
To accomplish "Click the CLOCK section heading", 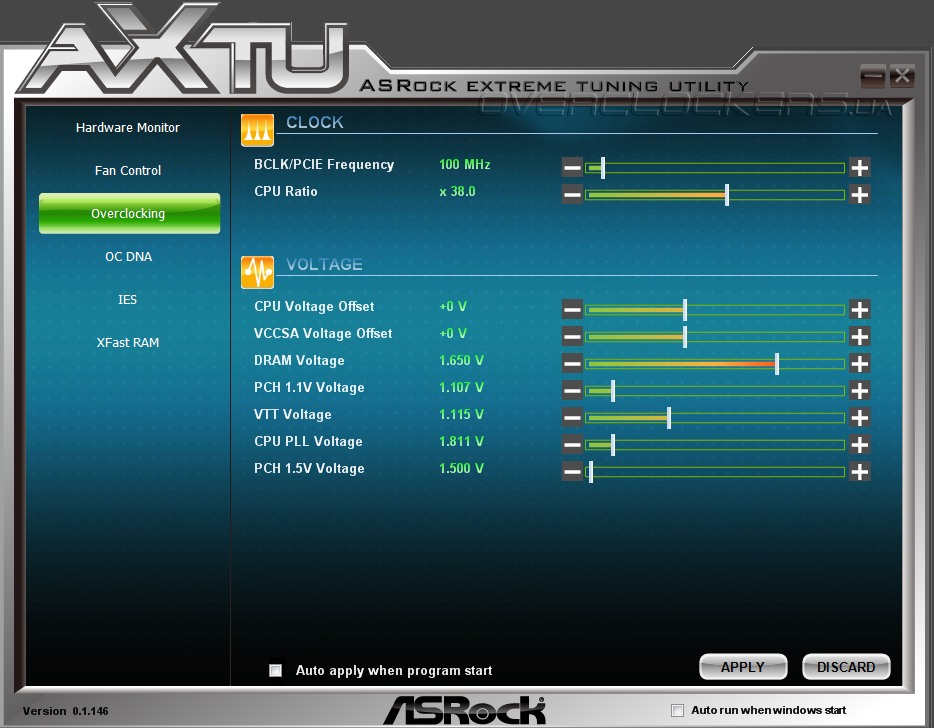I will click(x=315, y=123).
